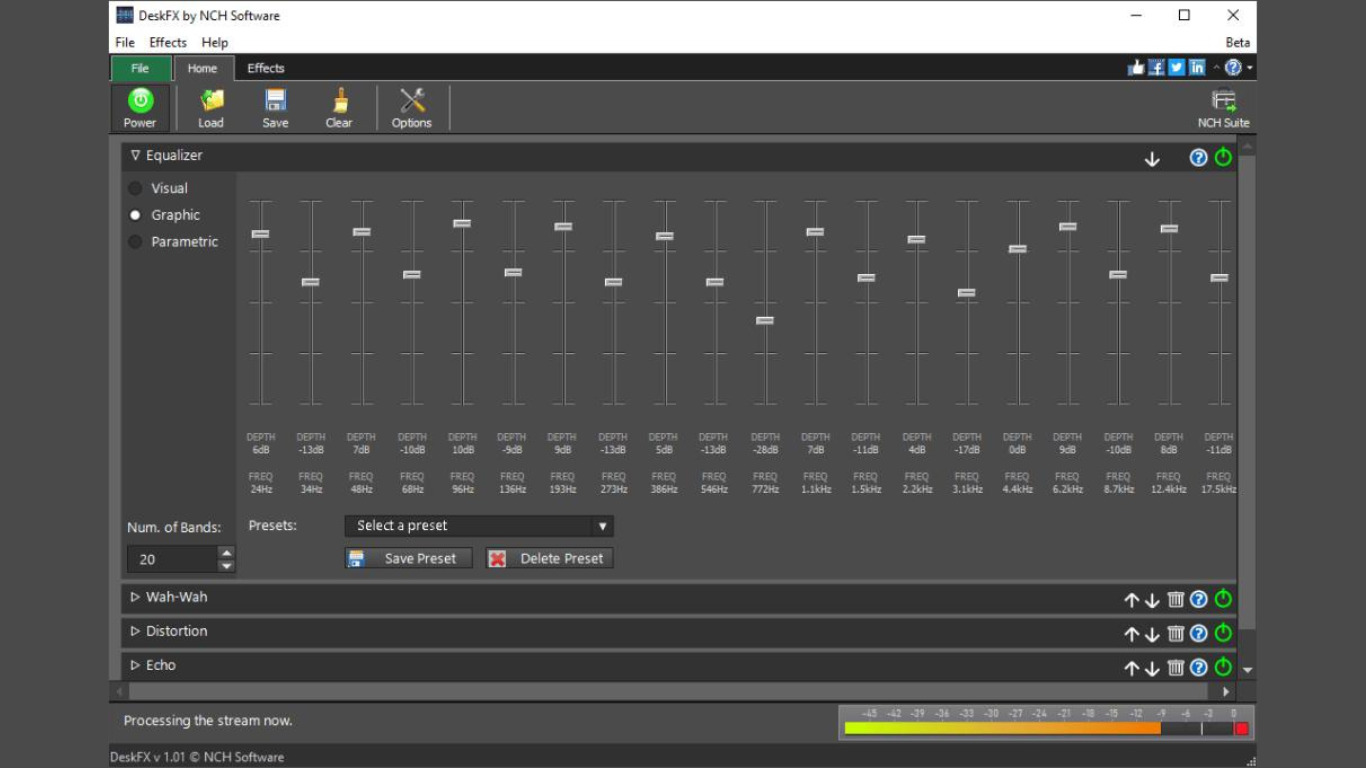This screenshot has width=1366, height=768.
Task: Open the File menu in menu bar
Action: coord(125,42)
